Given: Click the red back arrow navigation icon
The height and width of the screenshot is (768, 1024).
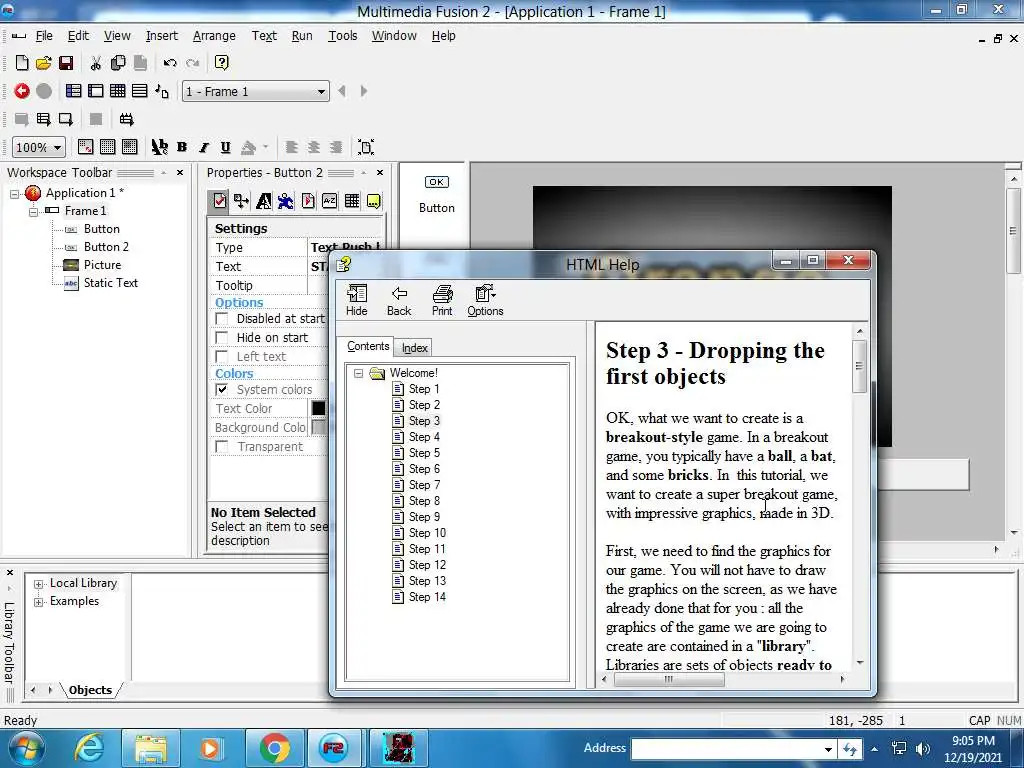Looking at the screenshot, I should coord(22,91).
